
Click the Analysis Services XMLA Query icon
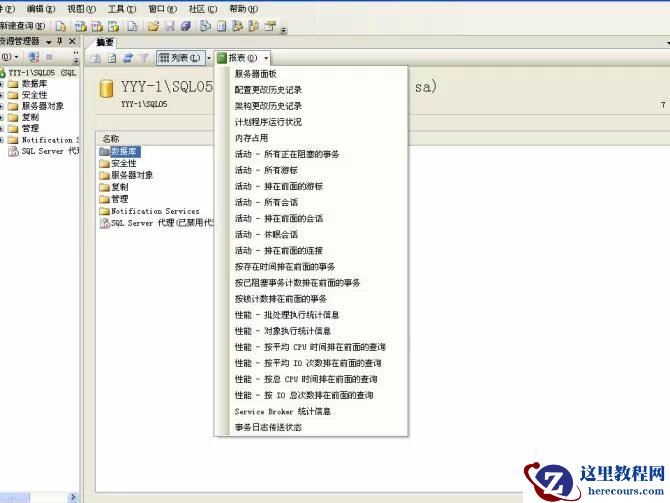[x=113, y=26]
